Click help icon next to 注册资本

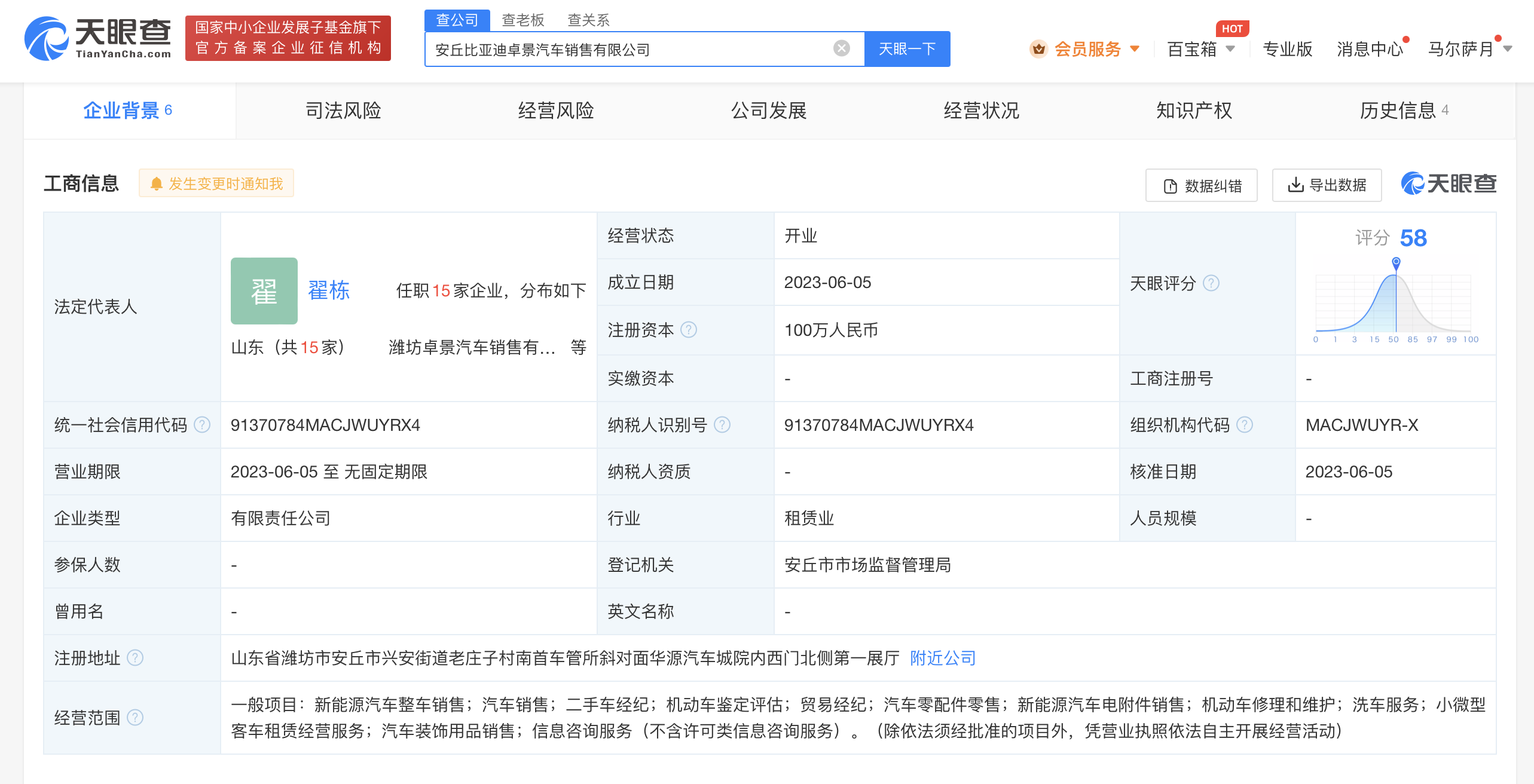click(x=689, y=330)
